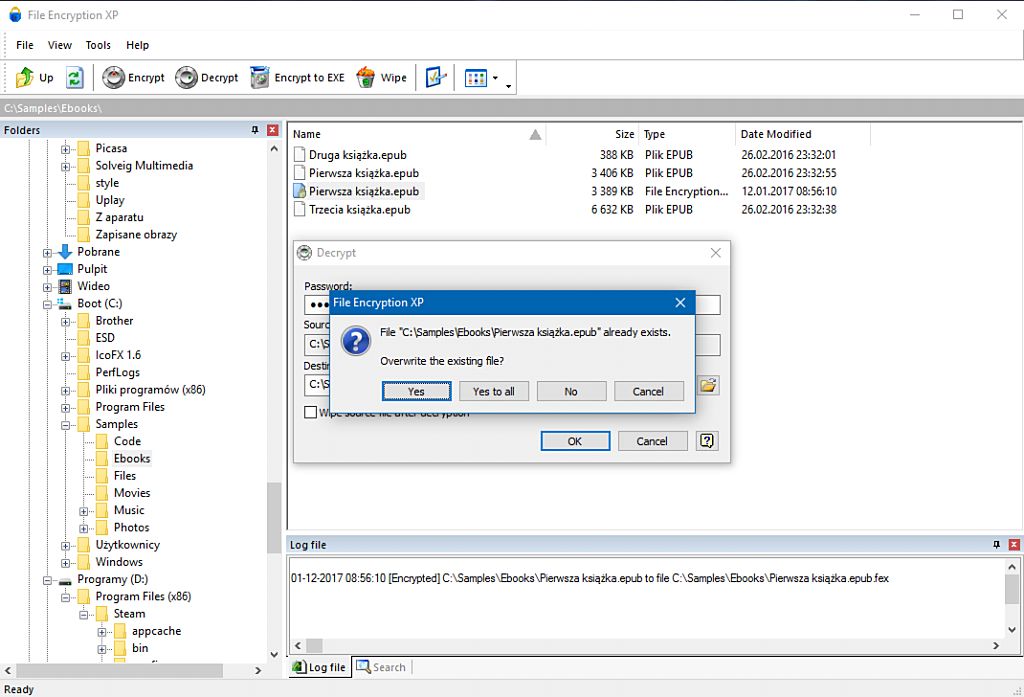The width and height of the screenshot is (1024, 697).
Task: Select the encrypted Pierwsza książka.epub file icon
Action: (x=300, y=191)
